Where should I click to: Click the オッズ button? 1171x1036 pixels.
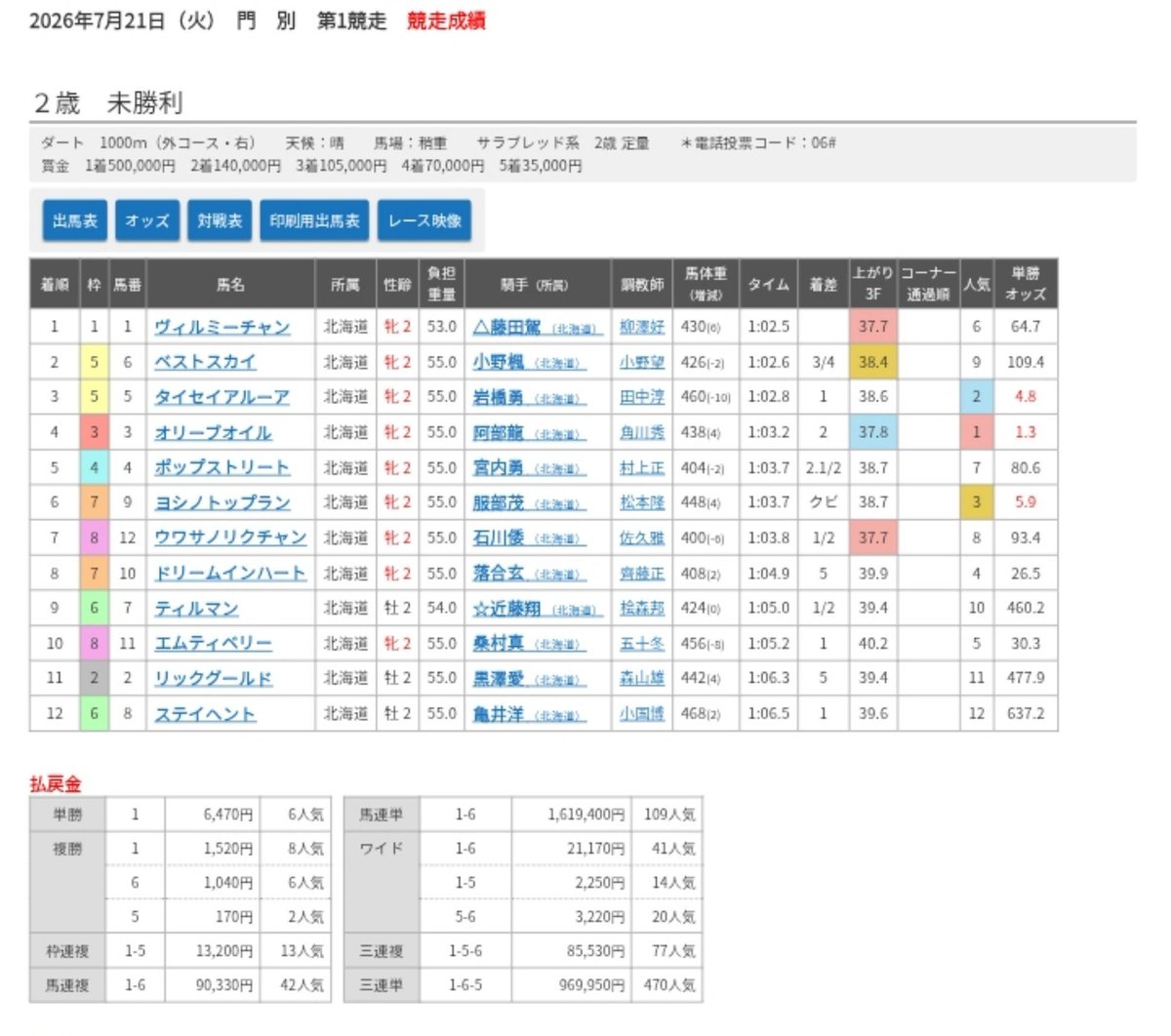(147, 221)
